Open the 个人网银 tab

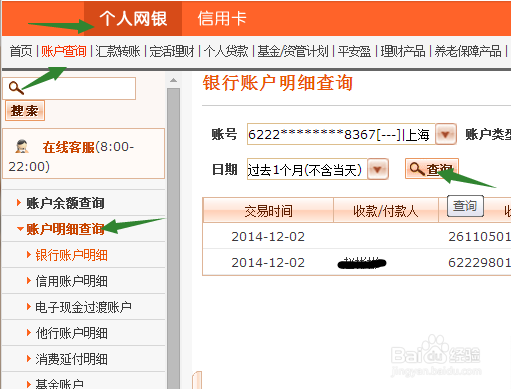coord(133,18)
